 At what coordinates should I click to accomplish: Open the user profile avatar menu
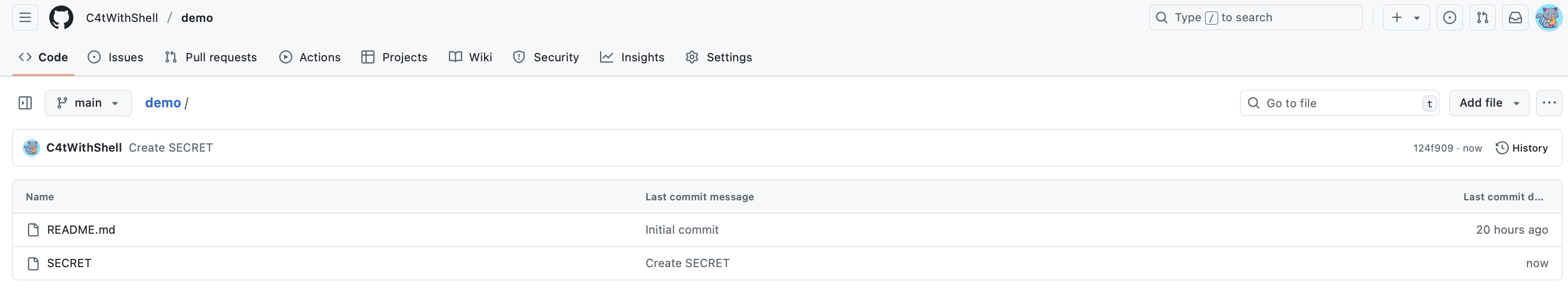coord(1548,18)
